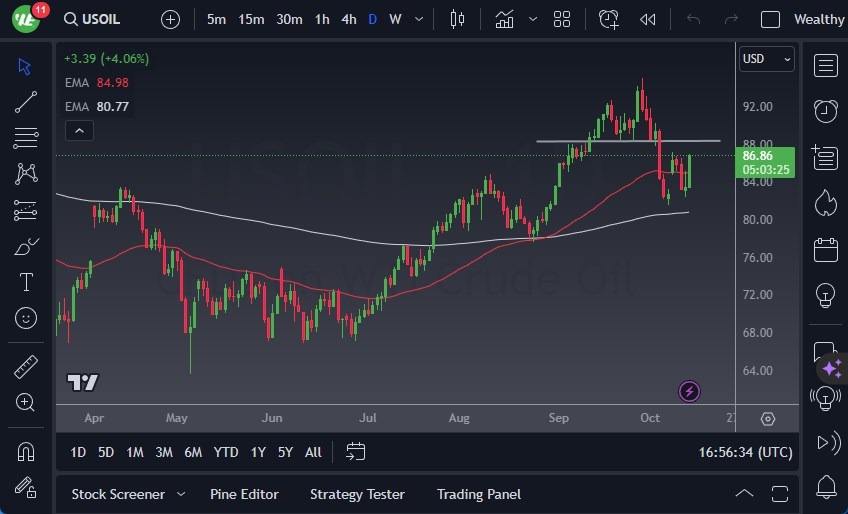Screen dimensions: 848x514
Task: Open the watchlist panel icon
Action: pos(825,66)
